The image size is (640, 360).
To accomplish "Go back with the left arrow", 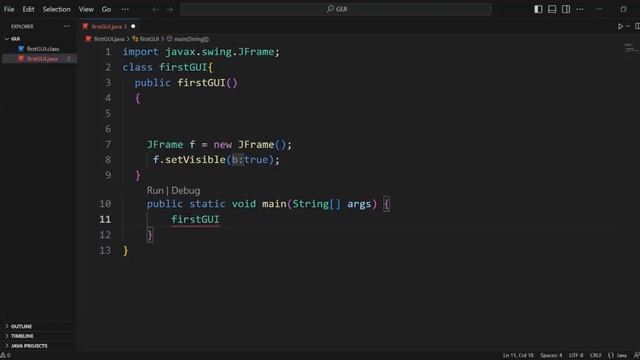I will 155,9.
